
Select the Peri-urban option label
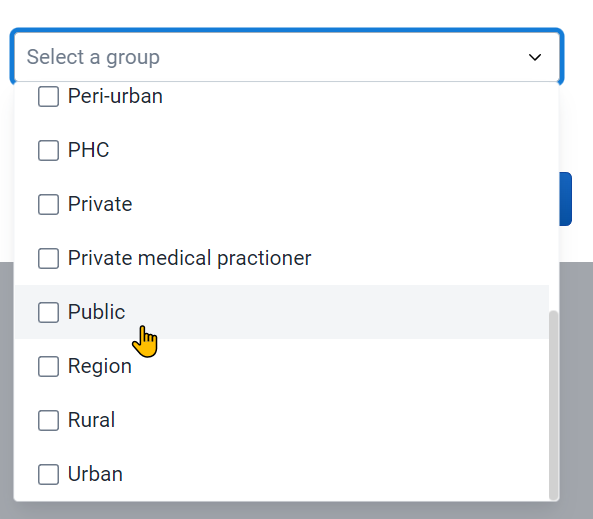tap(115, 96)
